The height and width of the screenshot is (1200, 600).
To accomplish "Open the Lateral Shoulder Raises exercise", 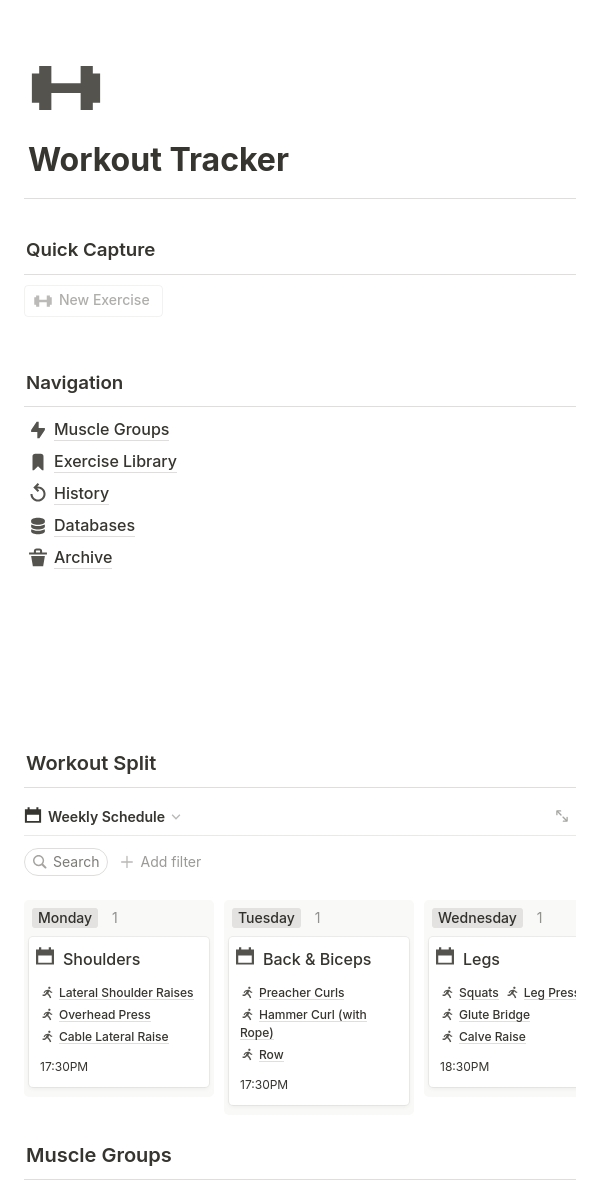I will pos(126,993).
